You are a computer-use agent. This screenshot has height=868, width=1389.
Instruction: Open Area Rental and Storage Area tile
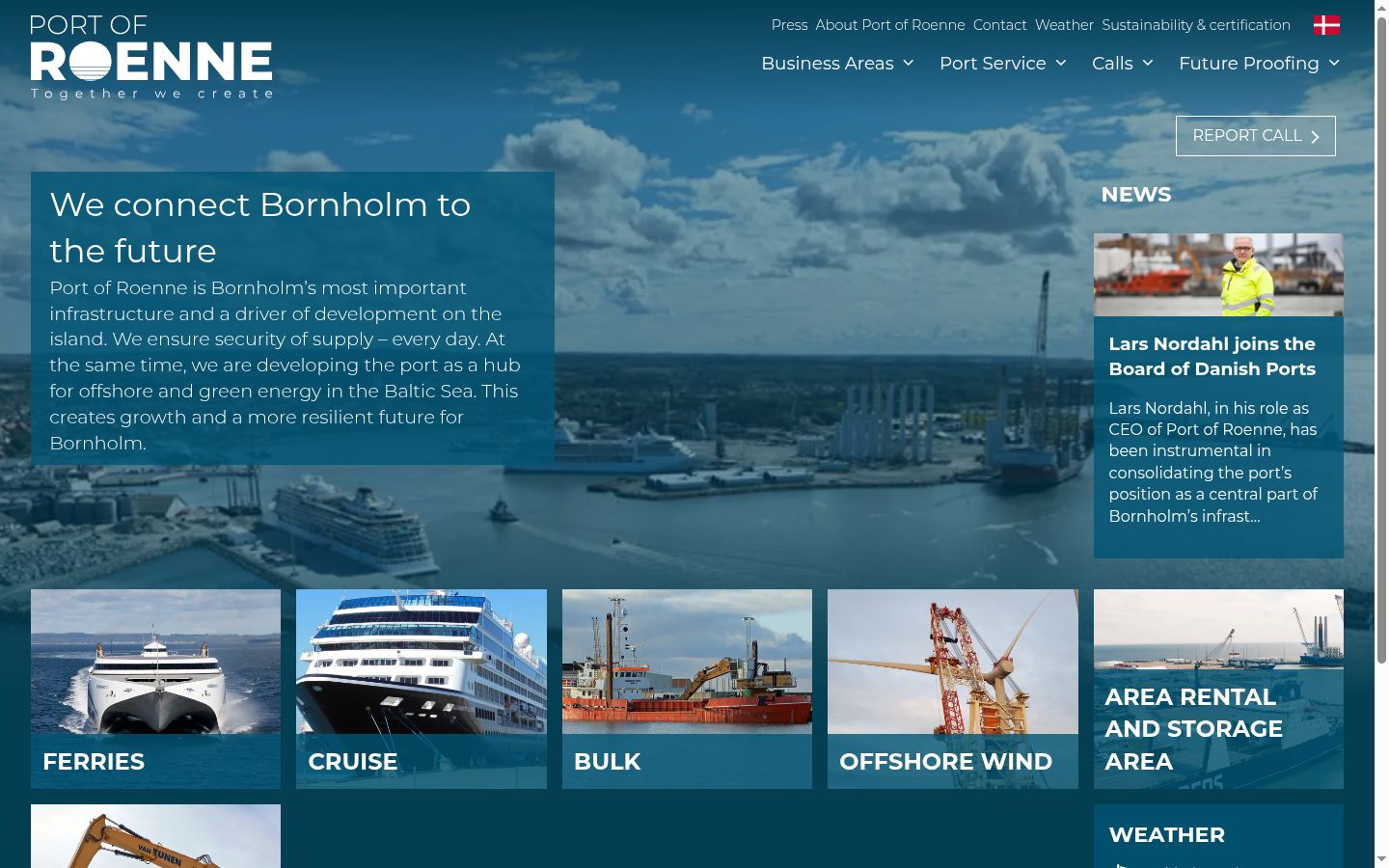tap(1218, 689)
